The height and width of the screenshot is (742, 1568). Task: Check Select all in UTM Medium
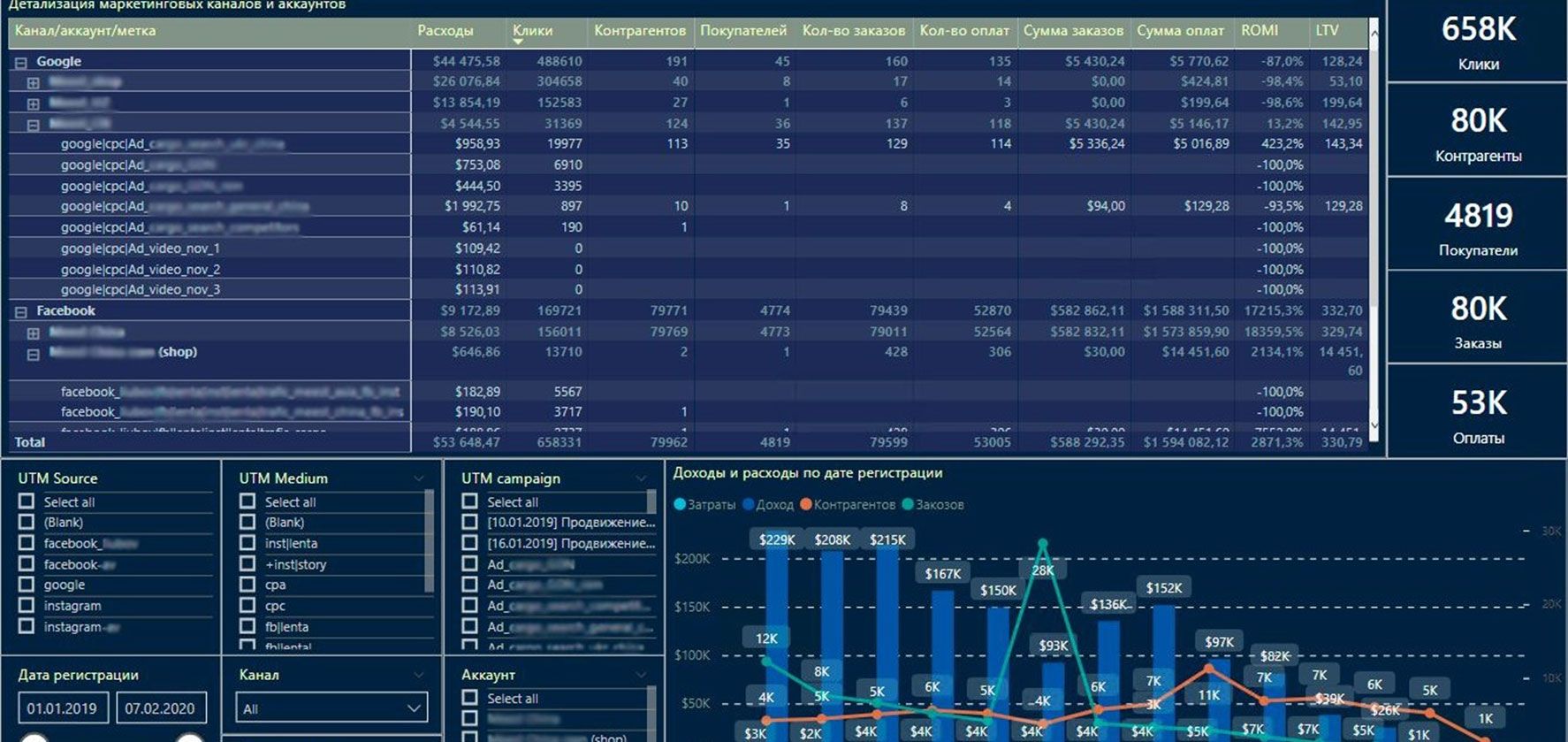(x=247, y=501)
